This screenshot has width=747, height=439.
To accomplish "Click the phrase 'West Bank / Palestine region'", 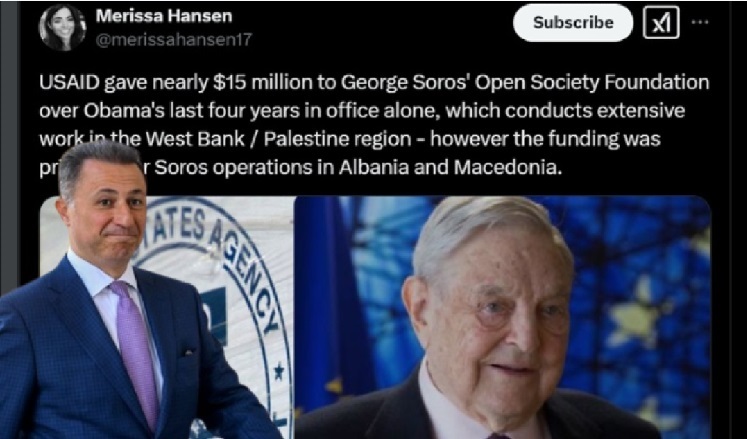I will (278, 139).
